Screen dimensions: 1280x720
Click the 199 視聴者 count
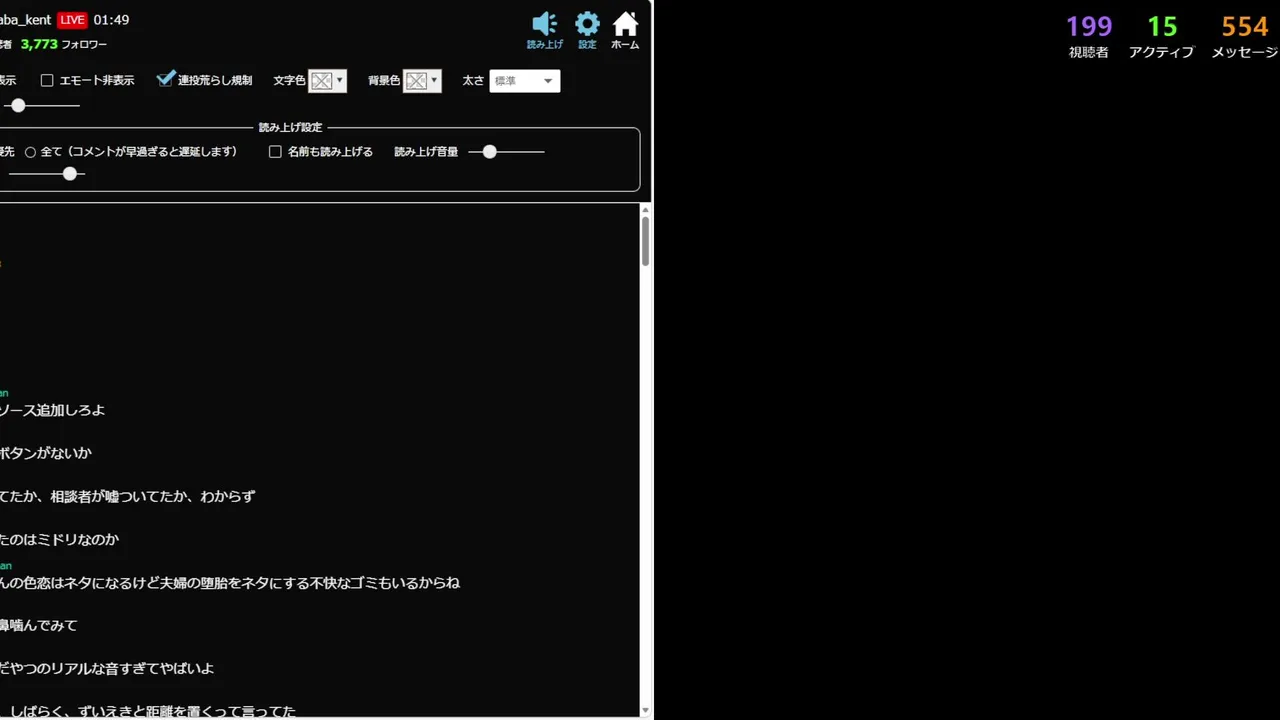pyautogui.click(x=1089, y=27)
